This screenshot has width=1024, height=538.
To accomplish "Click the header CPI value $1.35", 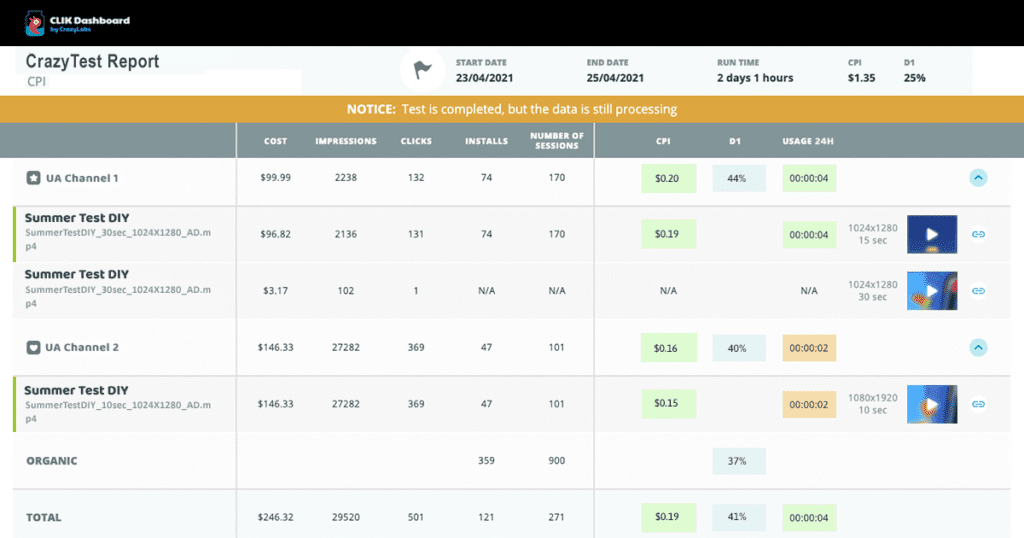I will click(861, 78).
